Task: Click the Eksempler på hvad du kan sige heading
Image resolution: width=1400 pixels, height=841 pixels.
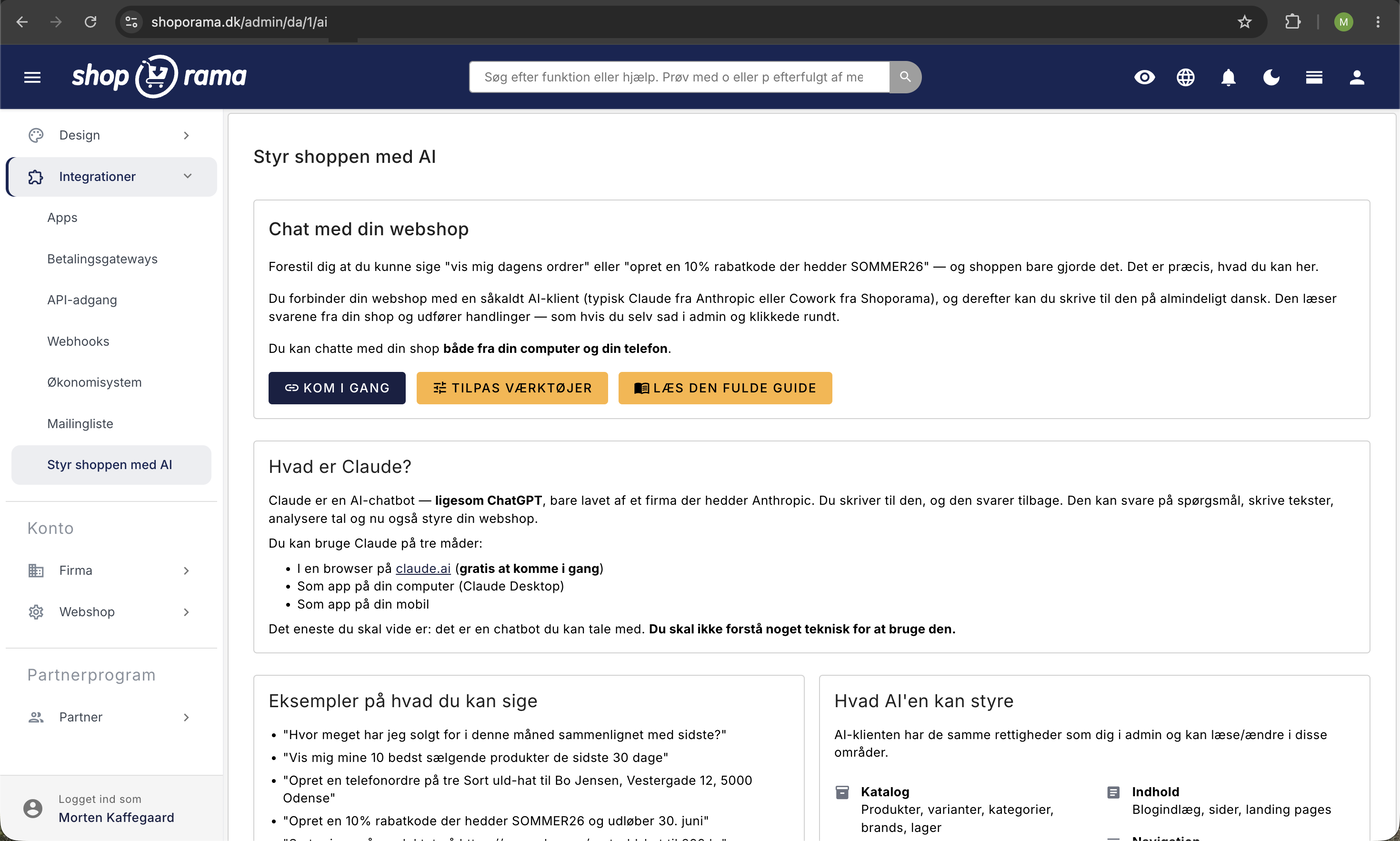Action: point(403,701)
